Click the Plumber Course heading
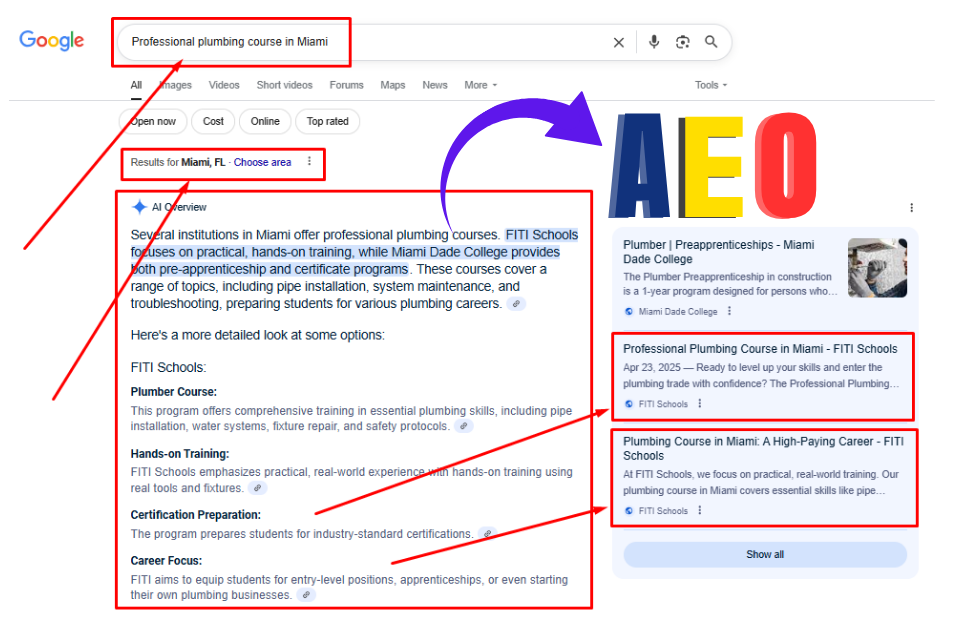 pyautogui.click(x=173, y=392)
